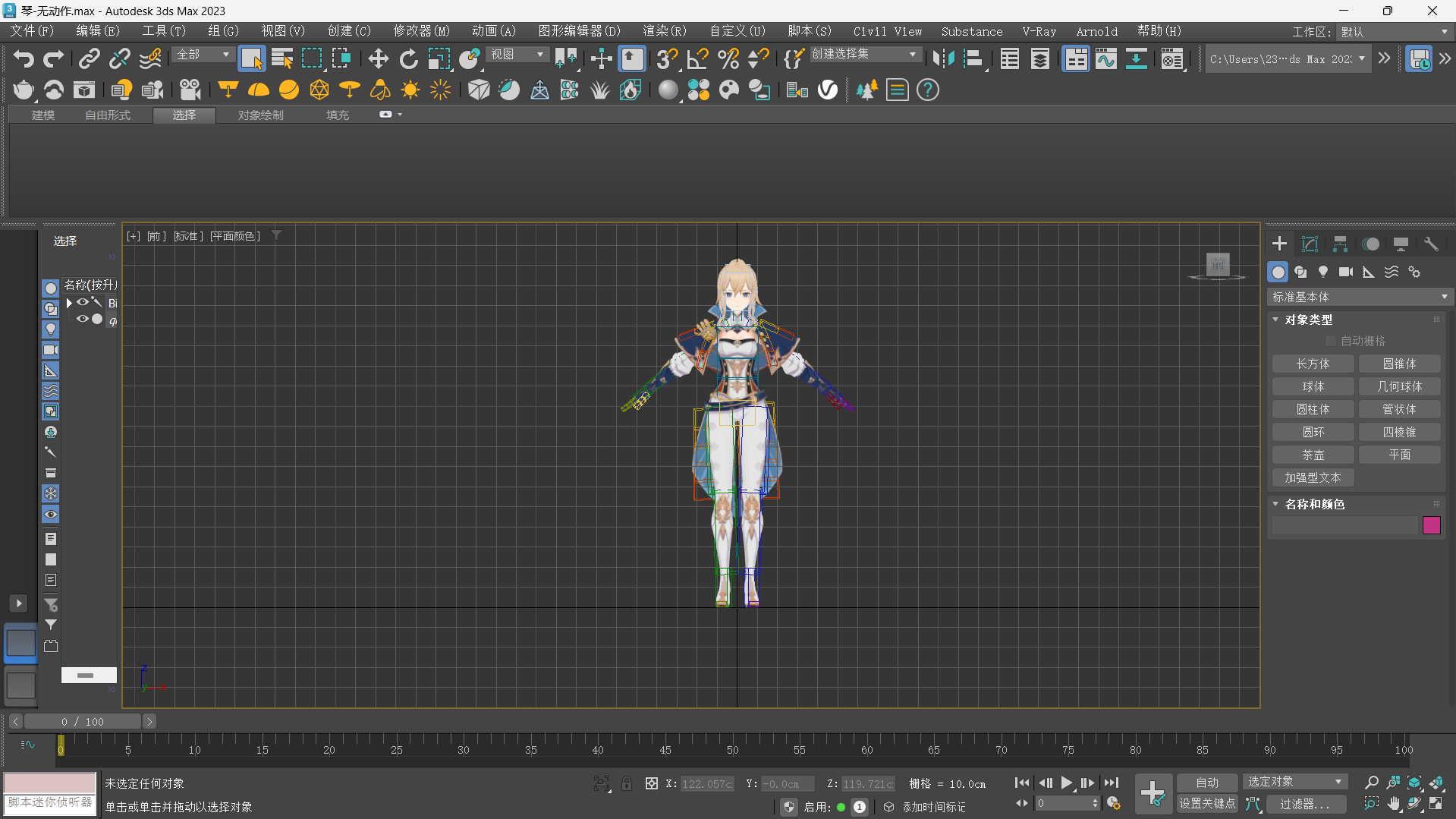Viewport: 1456px width, 819px height.
Task: Click the 设置关键点 button
Action: point(1206,803)
